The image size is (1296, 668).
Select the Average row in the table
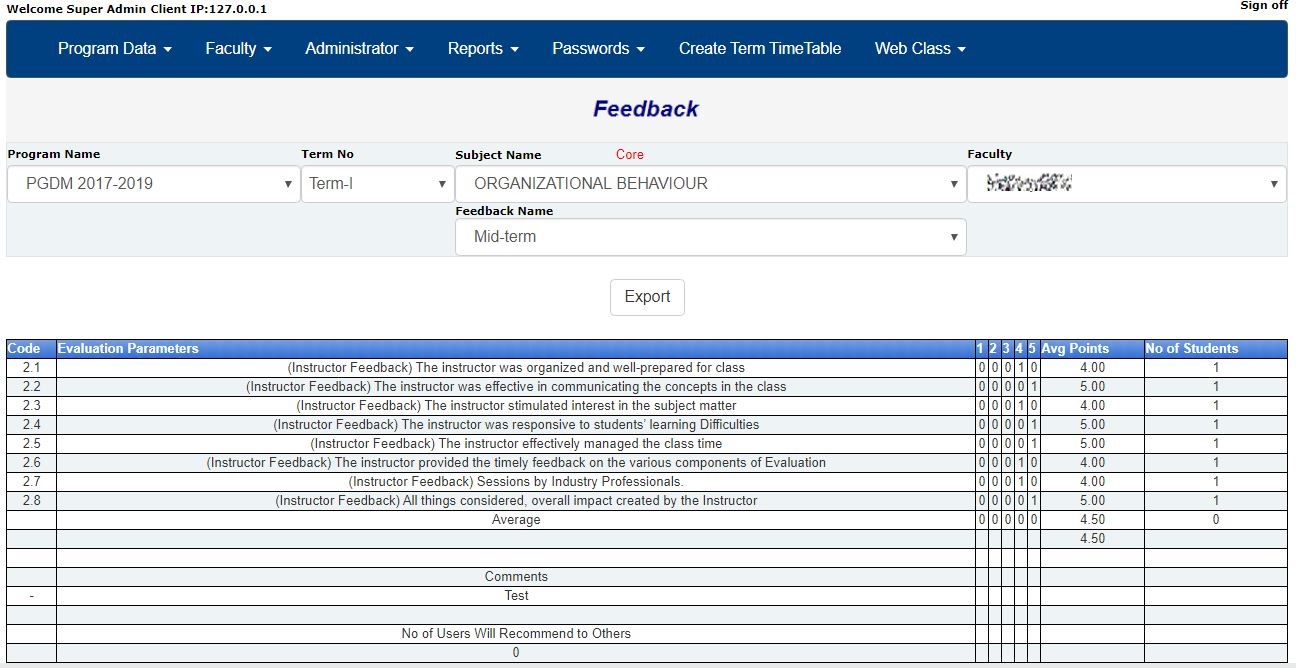516,519
